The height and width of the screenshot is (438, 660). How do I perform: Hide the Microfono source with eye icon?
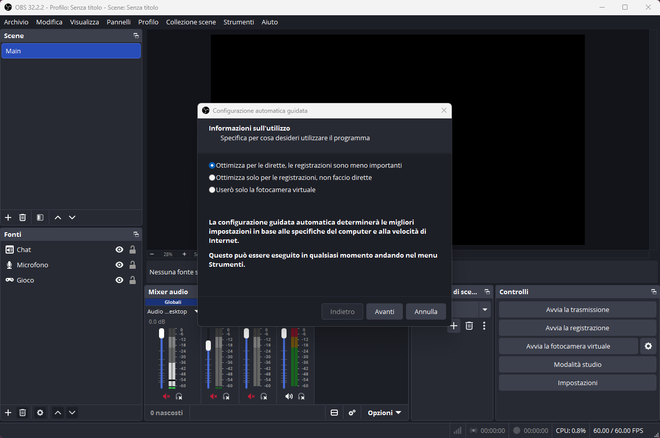click(x=120, y=265)
